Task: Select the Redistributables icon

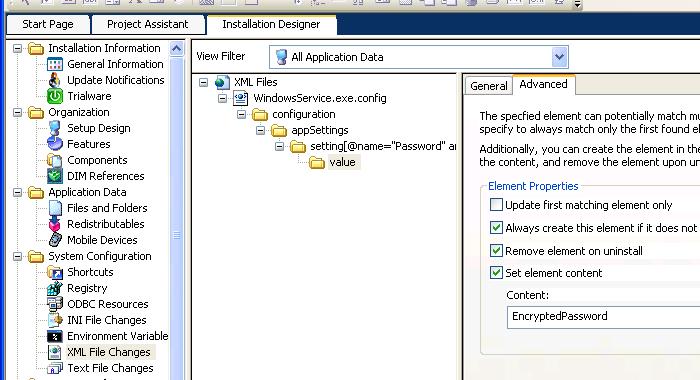Action: (x=55, y=224)
